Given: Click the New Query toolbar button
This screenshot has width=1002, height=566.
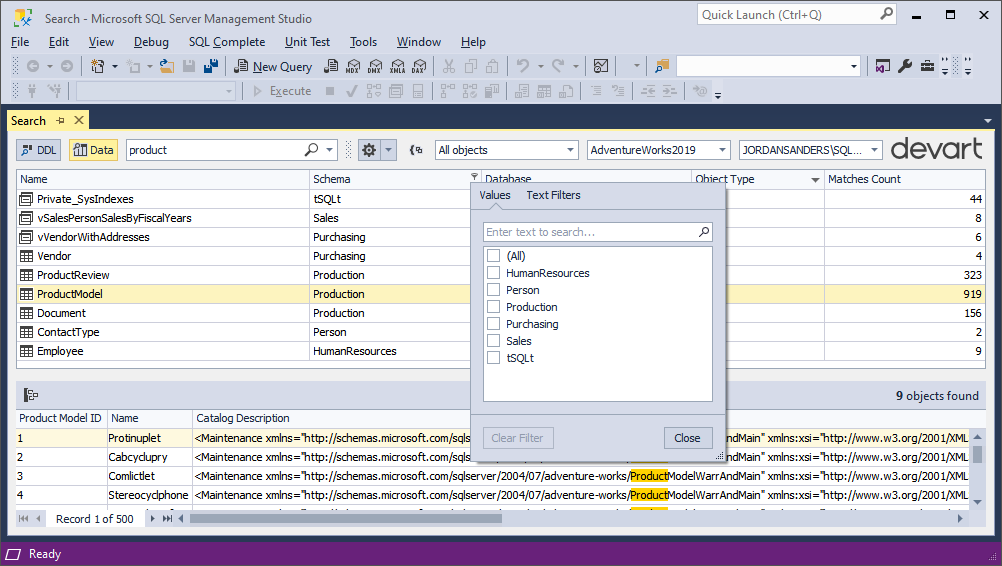Looking at the screenshot, I should click(x=273, y=66).
